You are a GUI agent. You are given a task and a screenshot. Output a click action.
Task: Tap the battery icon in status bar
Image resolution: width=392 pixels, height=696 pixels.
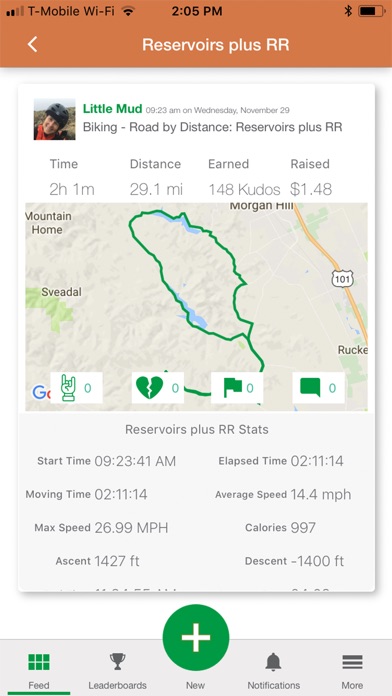point(371,12)
